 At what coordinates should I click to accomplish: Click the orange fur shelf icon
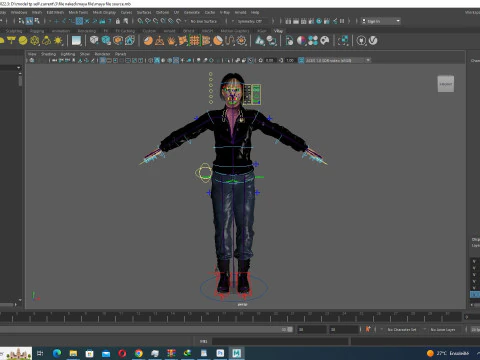(x=171, y=41)
